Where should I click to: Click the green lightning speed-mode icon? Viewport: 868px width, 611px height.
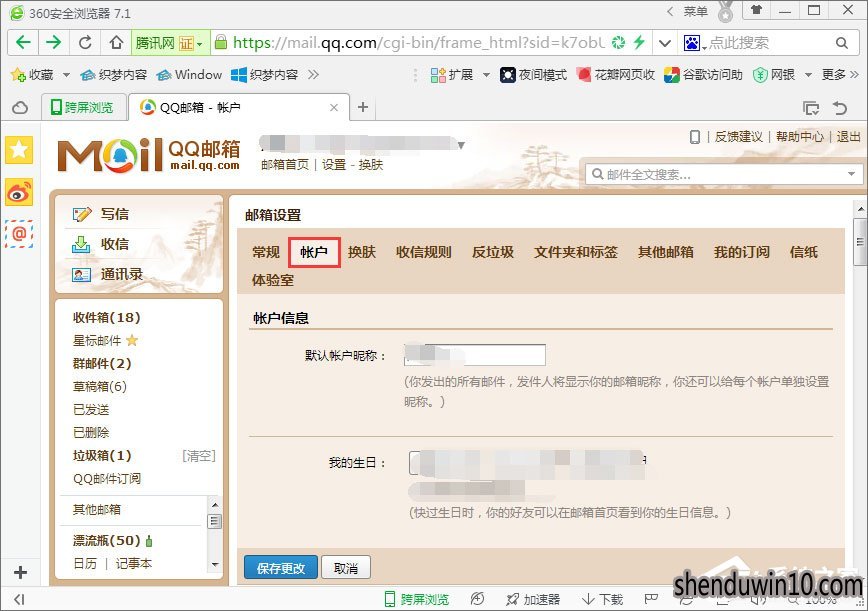tap(639, 43)
